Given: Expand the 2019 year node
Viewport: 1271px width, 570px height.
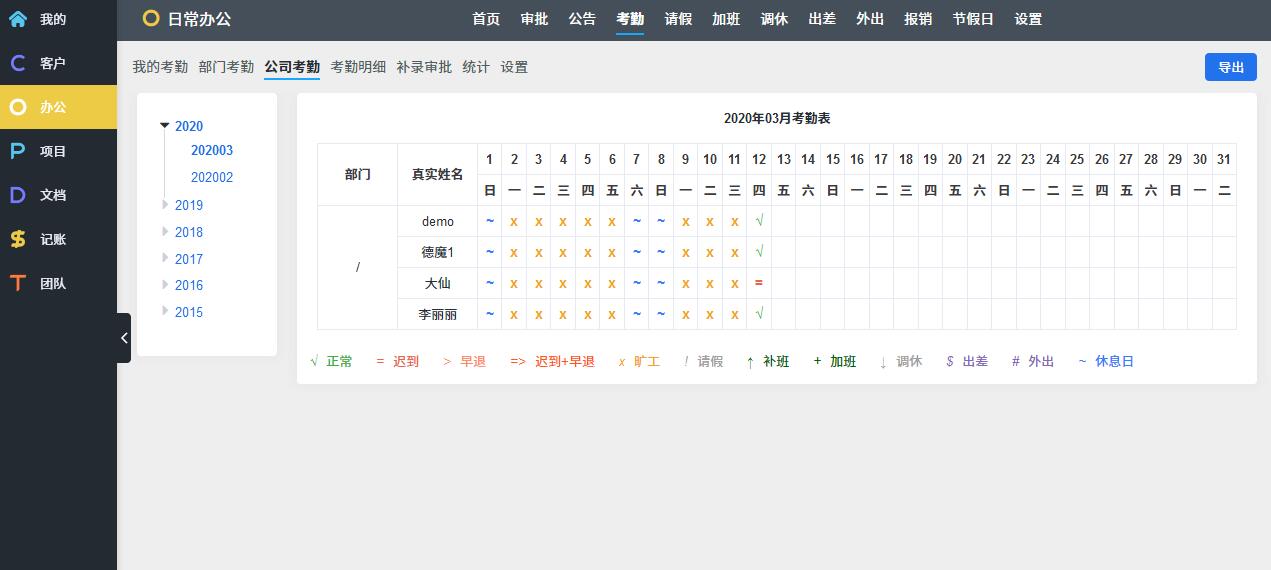Looking at the screenshot, I should [x=166, y=205].
